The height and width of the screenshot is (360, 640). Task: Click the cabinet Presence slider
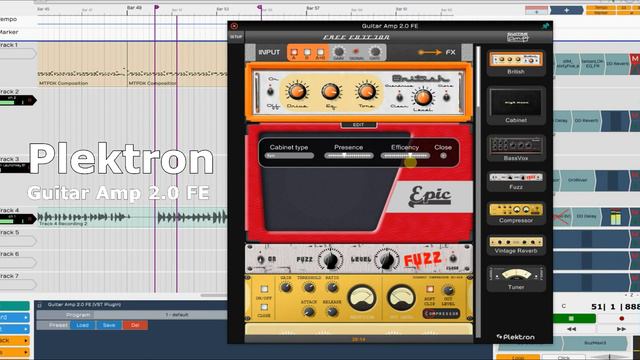(349, 156)
